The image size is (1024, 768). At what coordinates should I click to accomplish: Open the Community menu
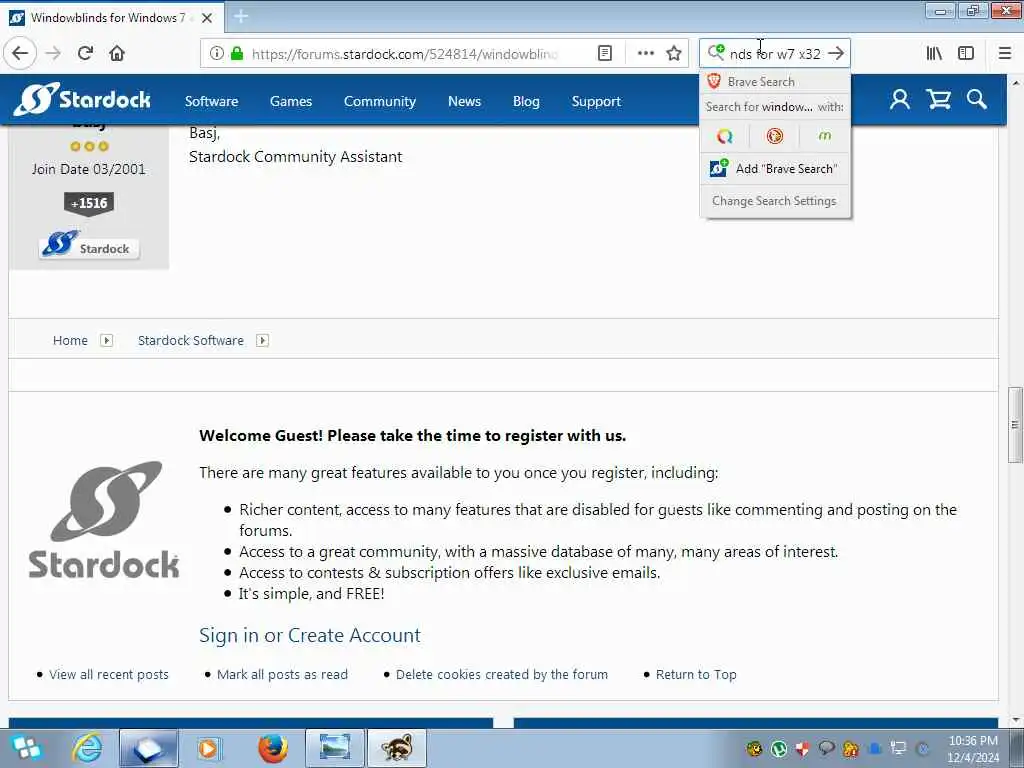[x=379, y=101]
